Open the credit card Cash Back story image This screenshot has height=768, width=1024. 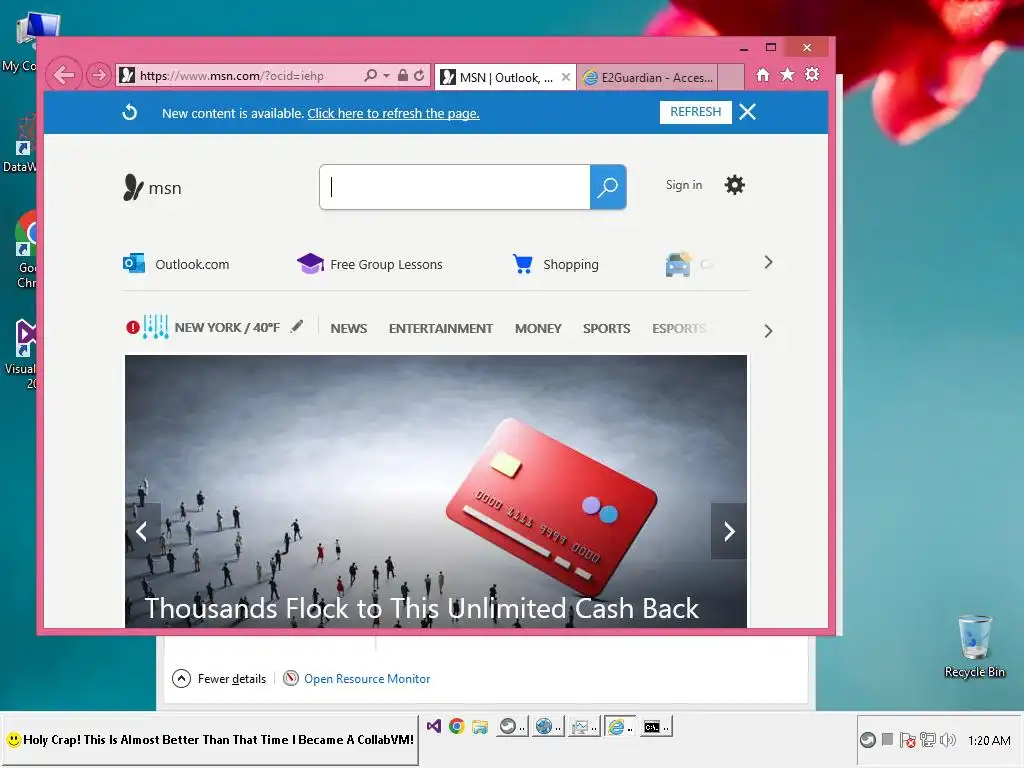pyautogui.click(x=436, y=491)
